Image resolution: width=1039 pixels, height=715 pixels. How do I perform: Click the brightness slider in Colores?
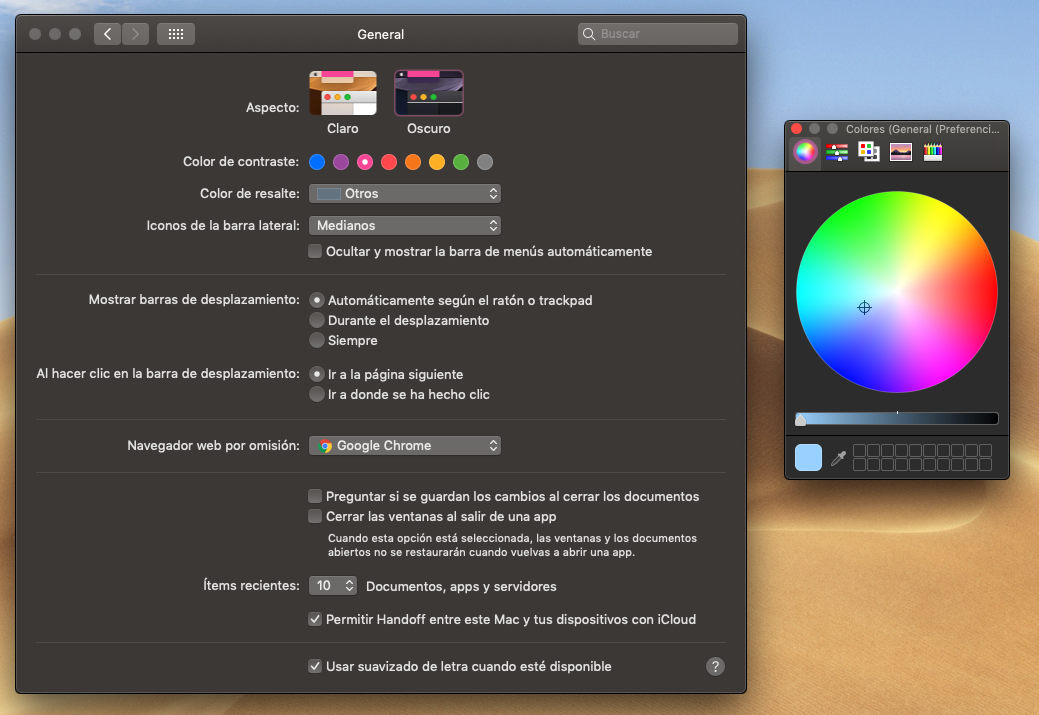pos(897,418)
